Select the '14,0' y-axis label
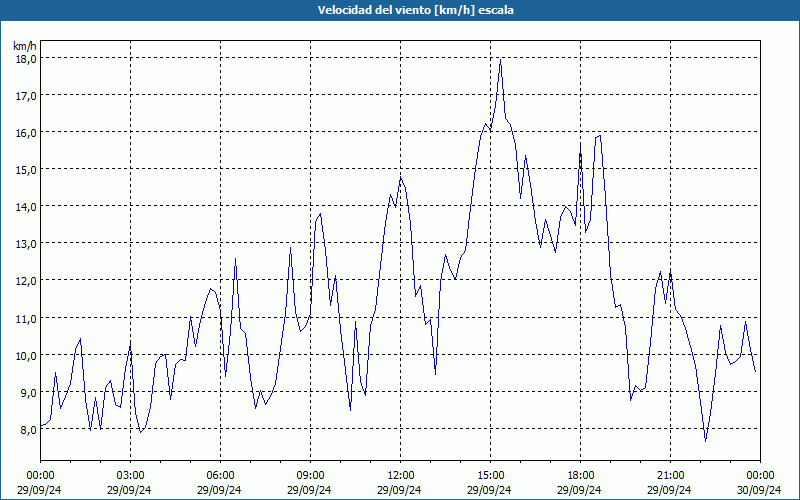The height and width of the screenshot is (500, 800). [26, 207]
